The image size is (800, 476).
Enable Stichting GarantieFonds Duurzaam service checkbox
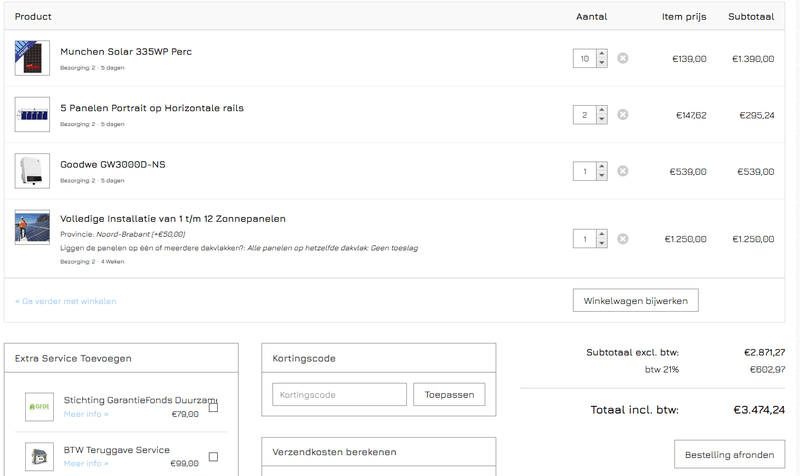coord(213,407)
